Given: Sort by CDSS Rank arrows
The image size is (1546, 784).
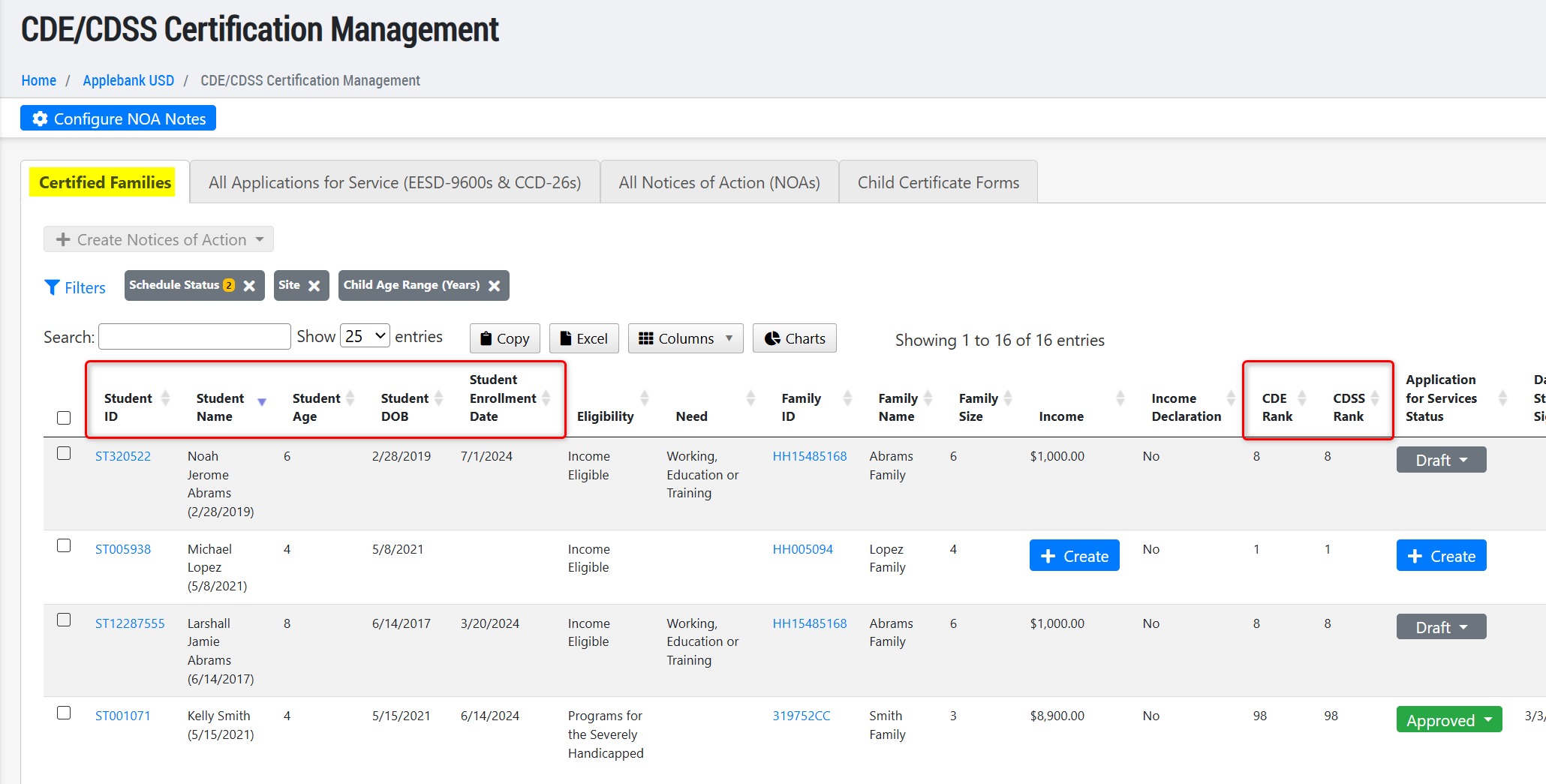Looking at the screenshot, I should [1375, 398].
